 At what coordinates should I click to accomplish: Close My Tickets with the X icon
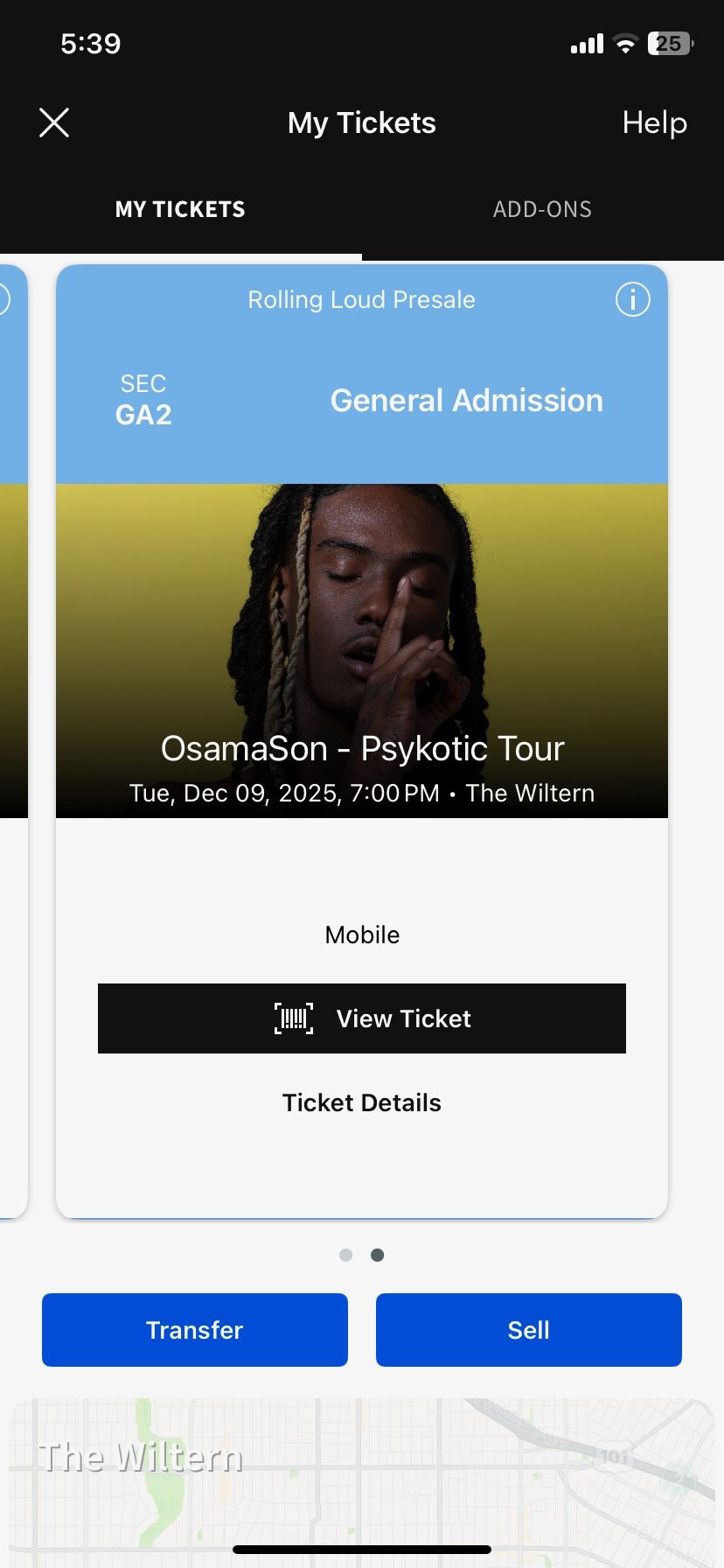pos(54,122)
